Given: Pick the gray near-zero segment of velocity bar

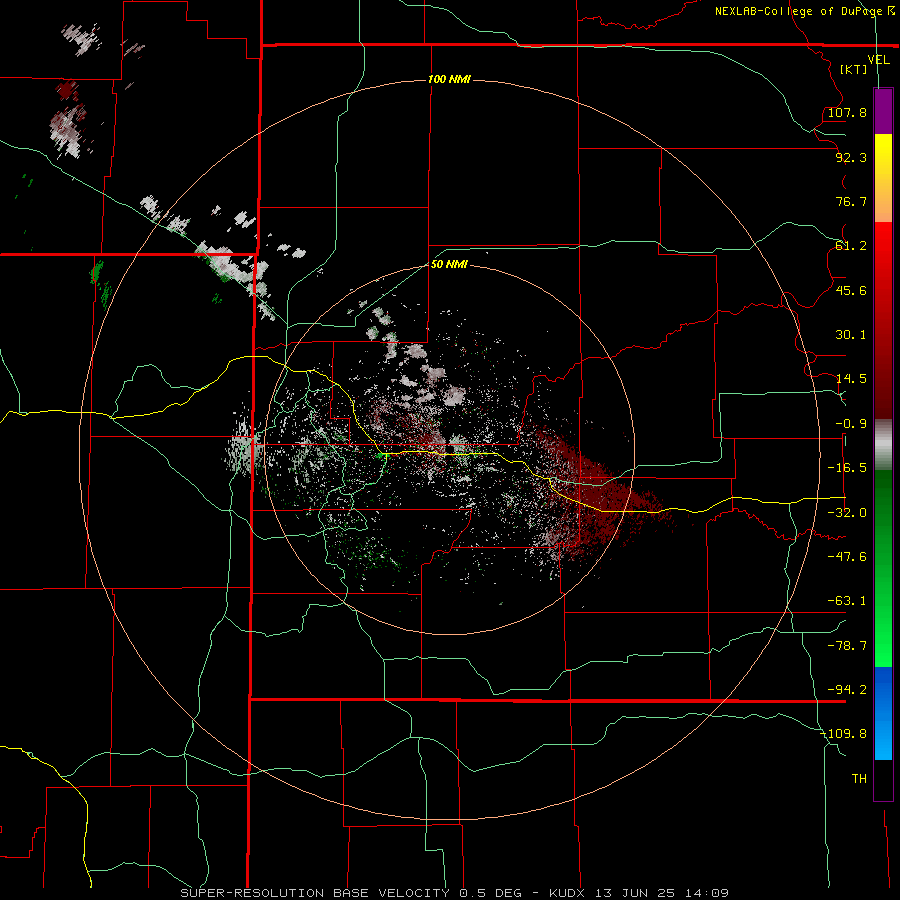Looking at the screenshot, I should tap(883, 445).
